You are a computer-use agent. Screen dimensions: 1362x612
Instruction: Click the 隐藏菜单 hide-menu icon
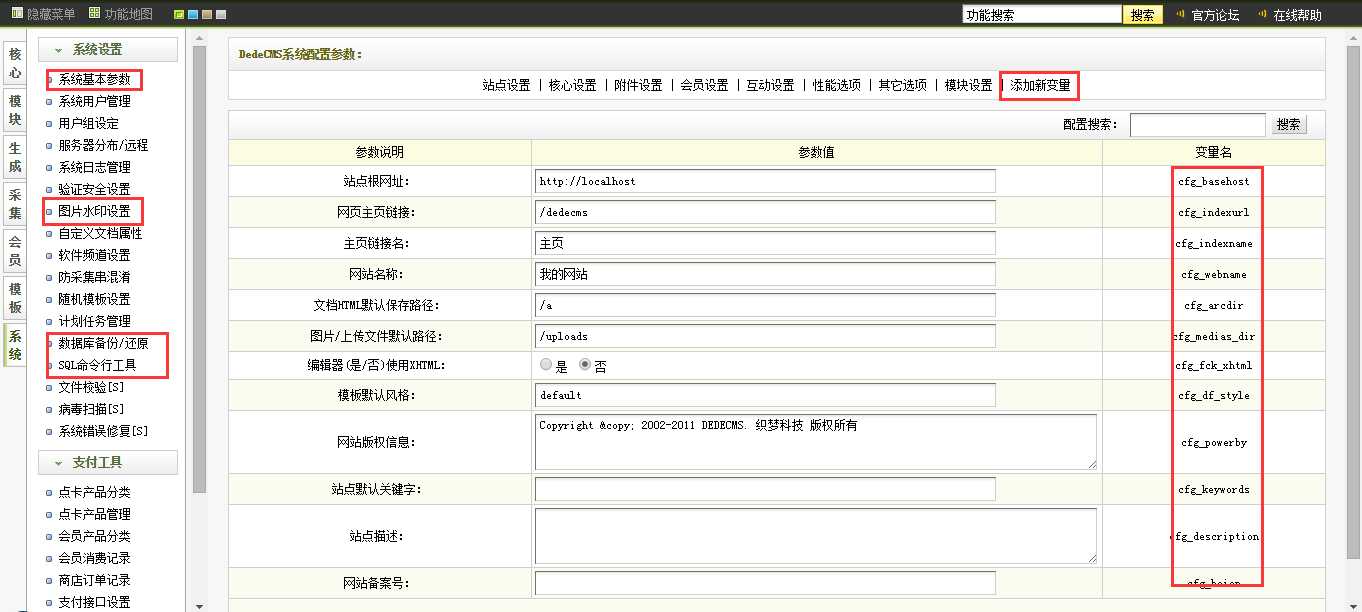coord(17,14)
